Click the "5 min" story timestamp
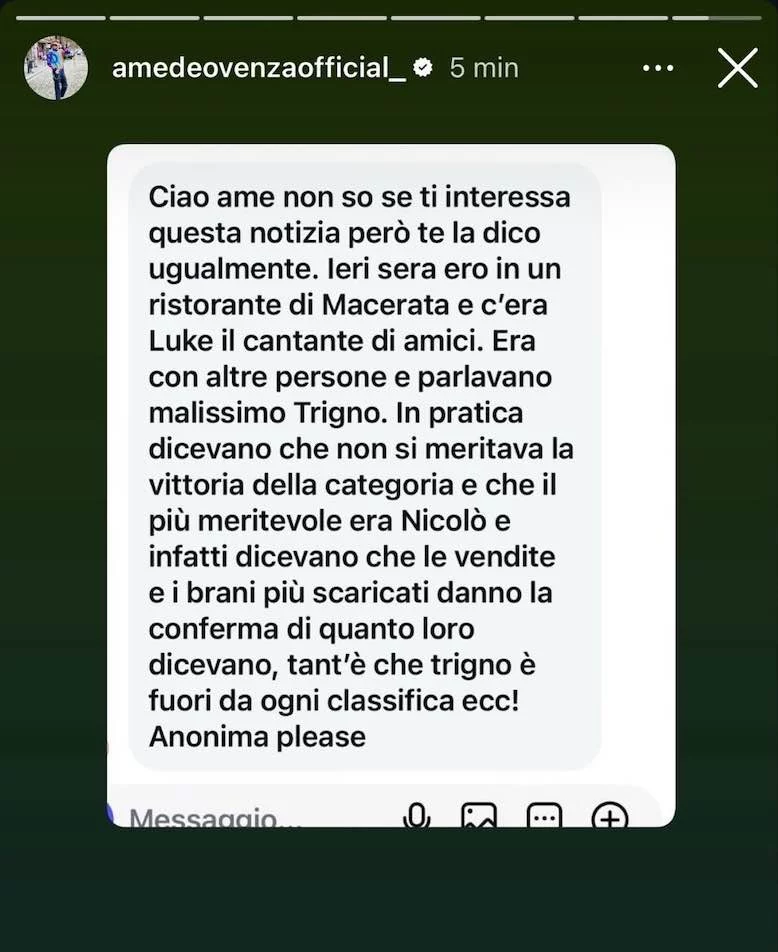 pyautogui.click(x=484, y=68)
